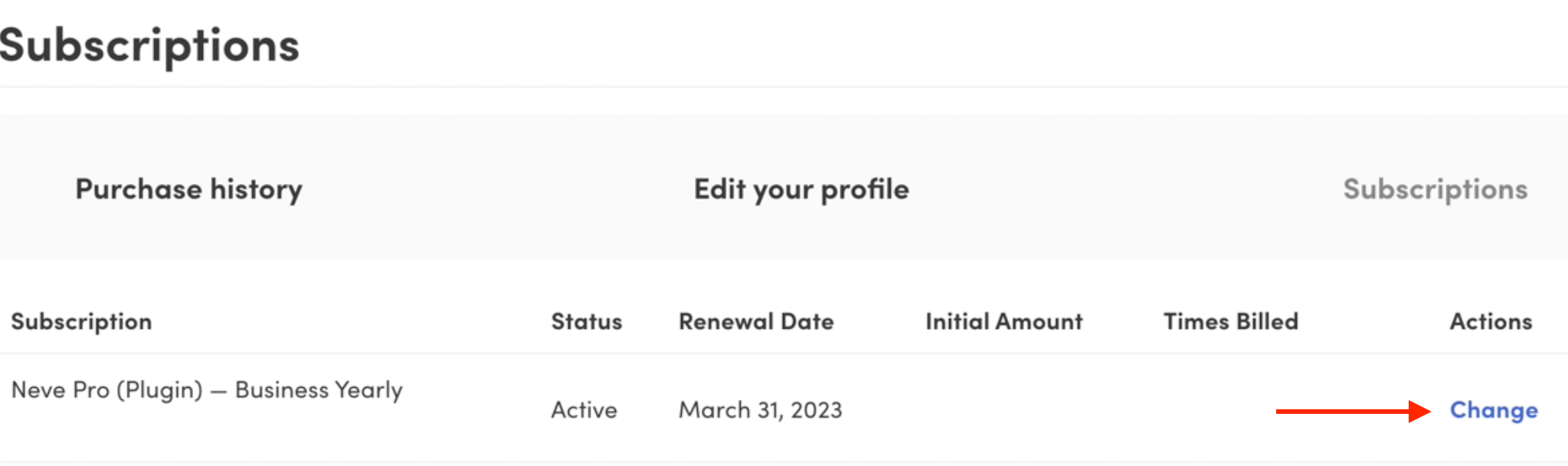Click the Change link for Neve Pro

1493,410
